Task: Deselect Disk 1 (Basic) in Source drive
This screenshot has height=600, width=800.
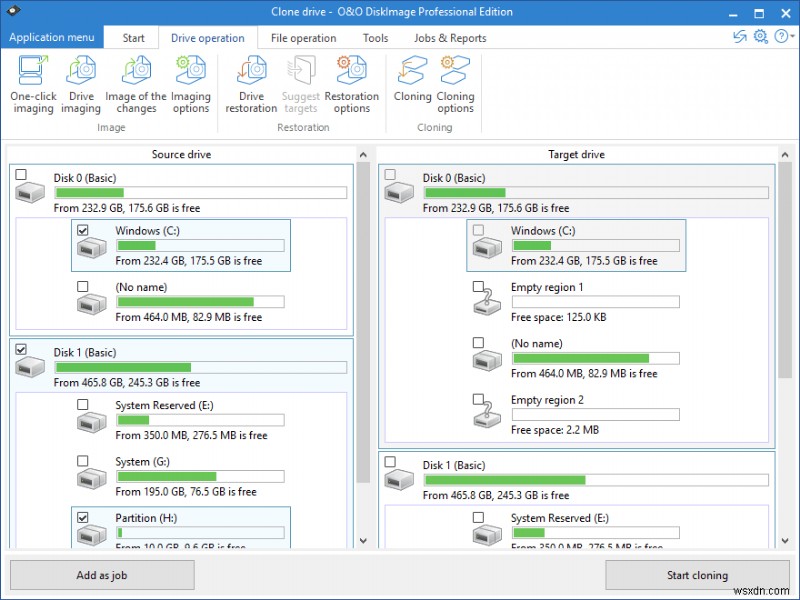Action: (22, 348)
